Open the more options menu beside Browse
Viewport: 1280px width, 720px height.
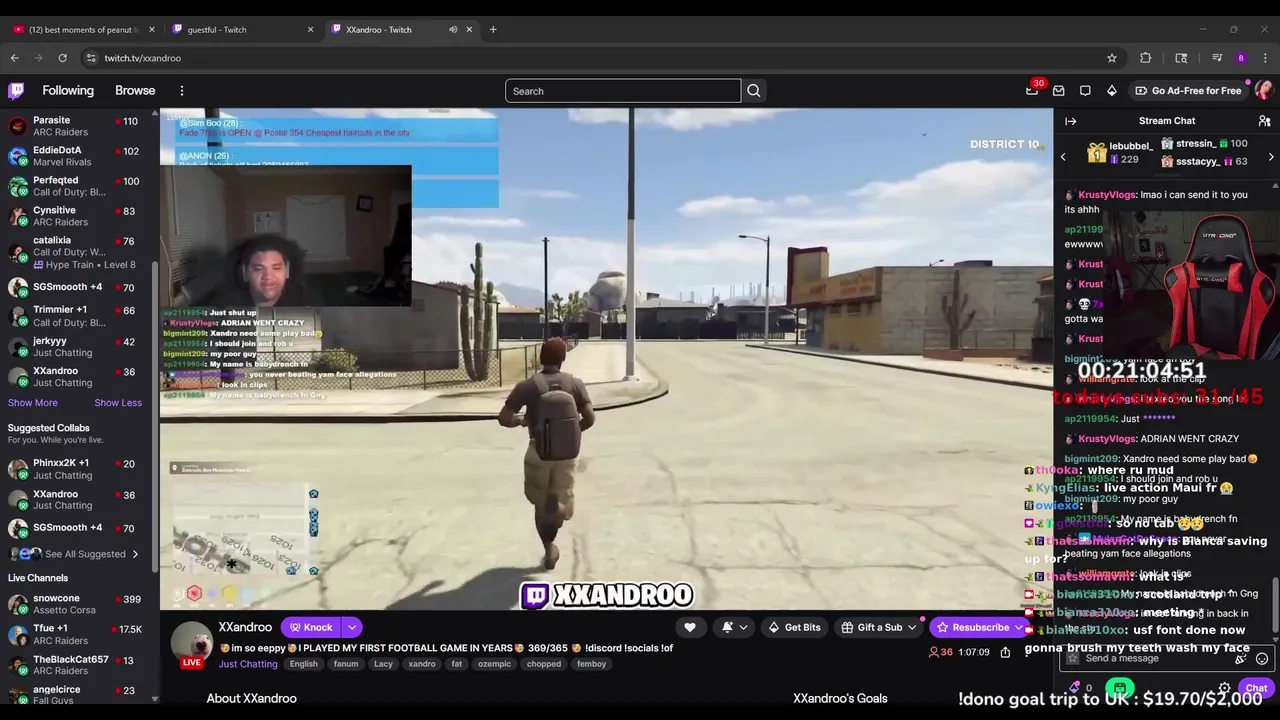182,91
